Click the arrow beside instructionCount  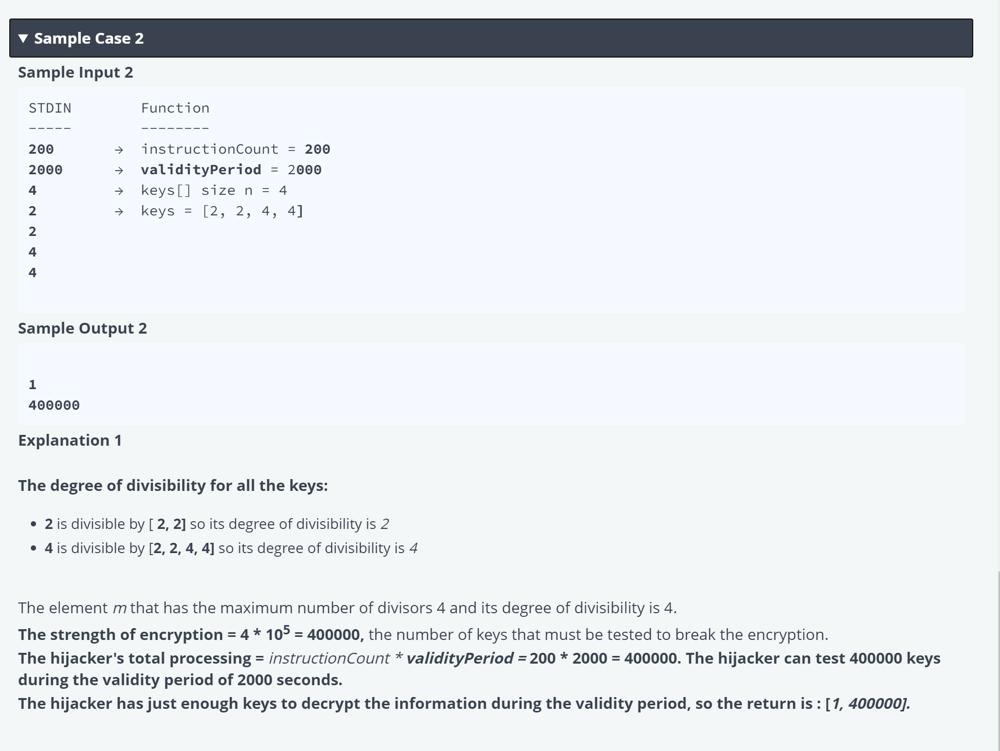(x=119, y=150)
